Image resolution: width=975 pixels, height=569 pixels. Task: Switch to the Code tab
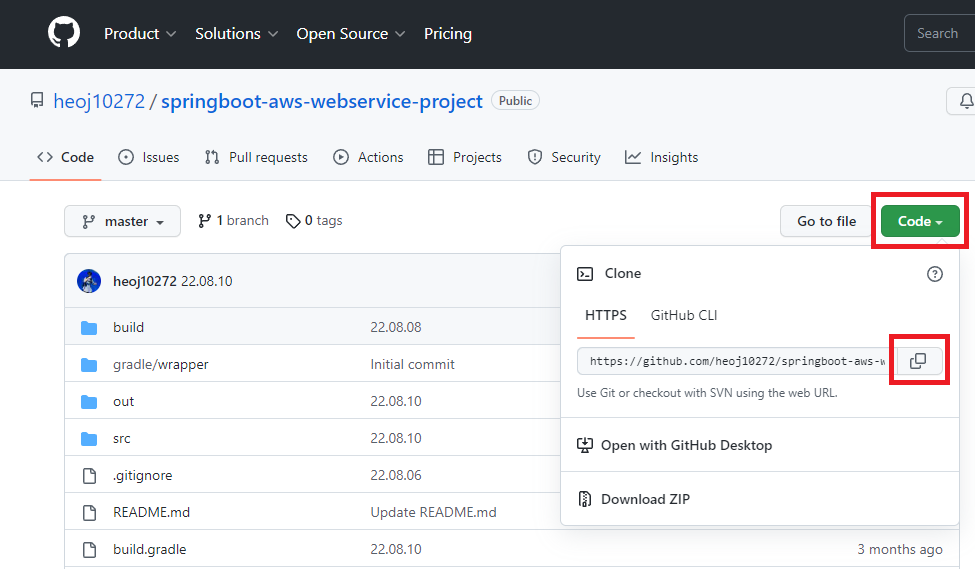click(65, 157)
